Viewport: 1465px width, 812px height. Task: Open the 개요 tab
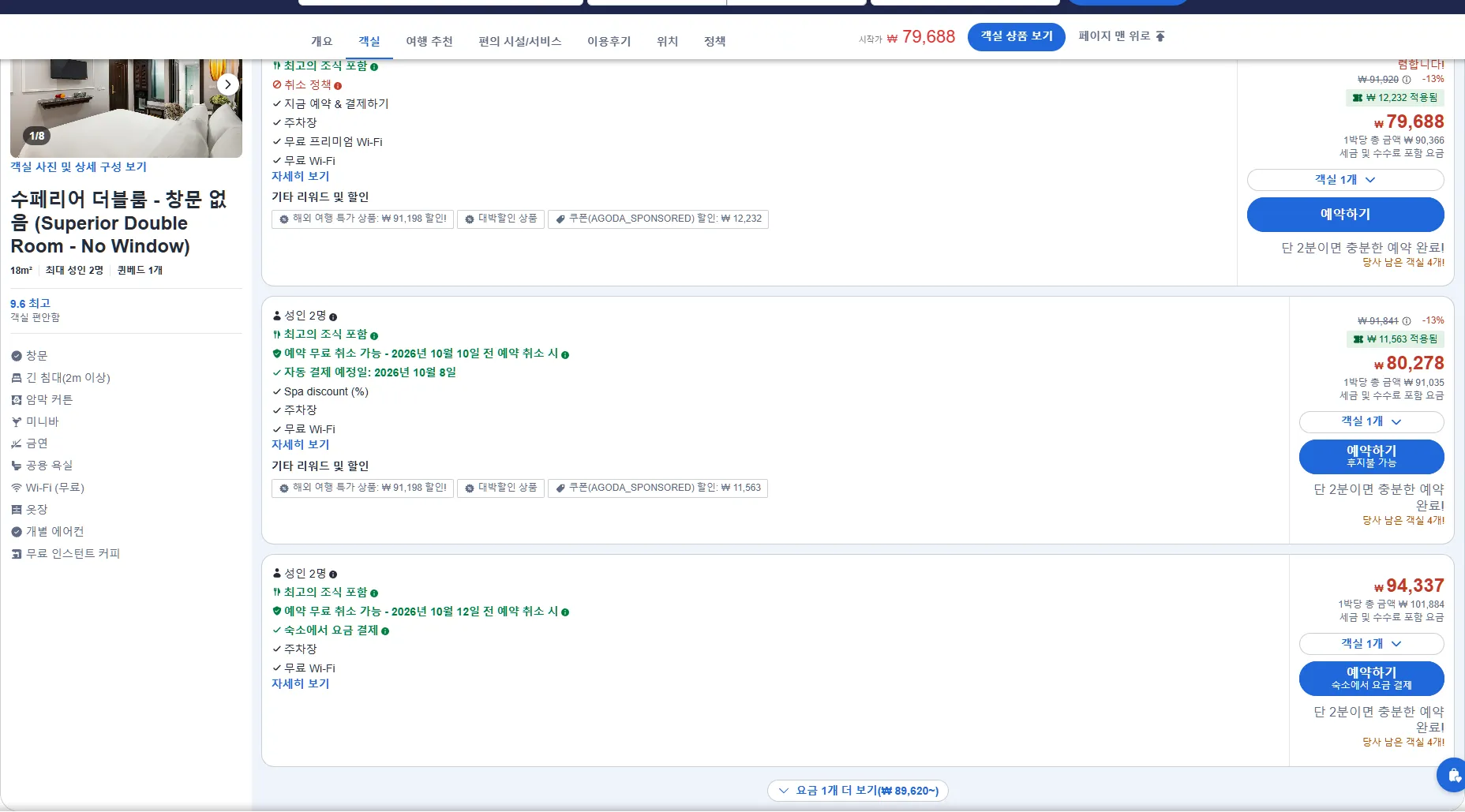click(321, 41)
